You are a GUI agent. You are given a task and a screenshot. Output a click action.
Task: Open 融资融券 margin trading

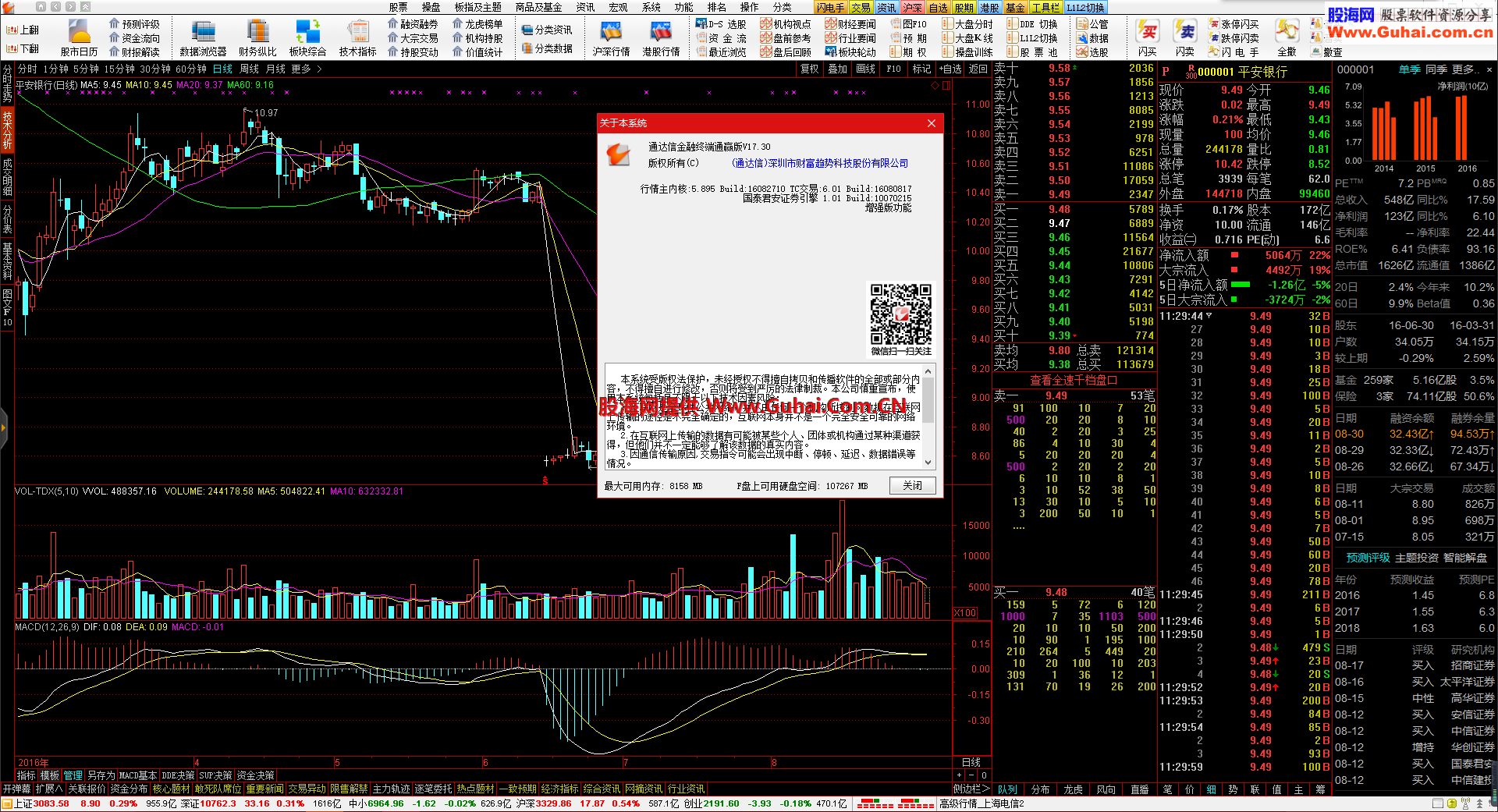pos(413,24)
